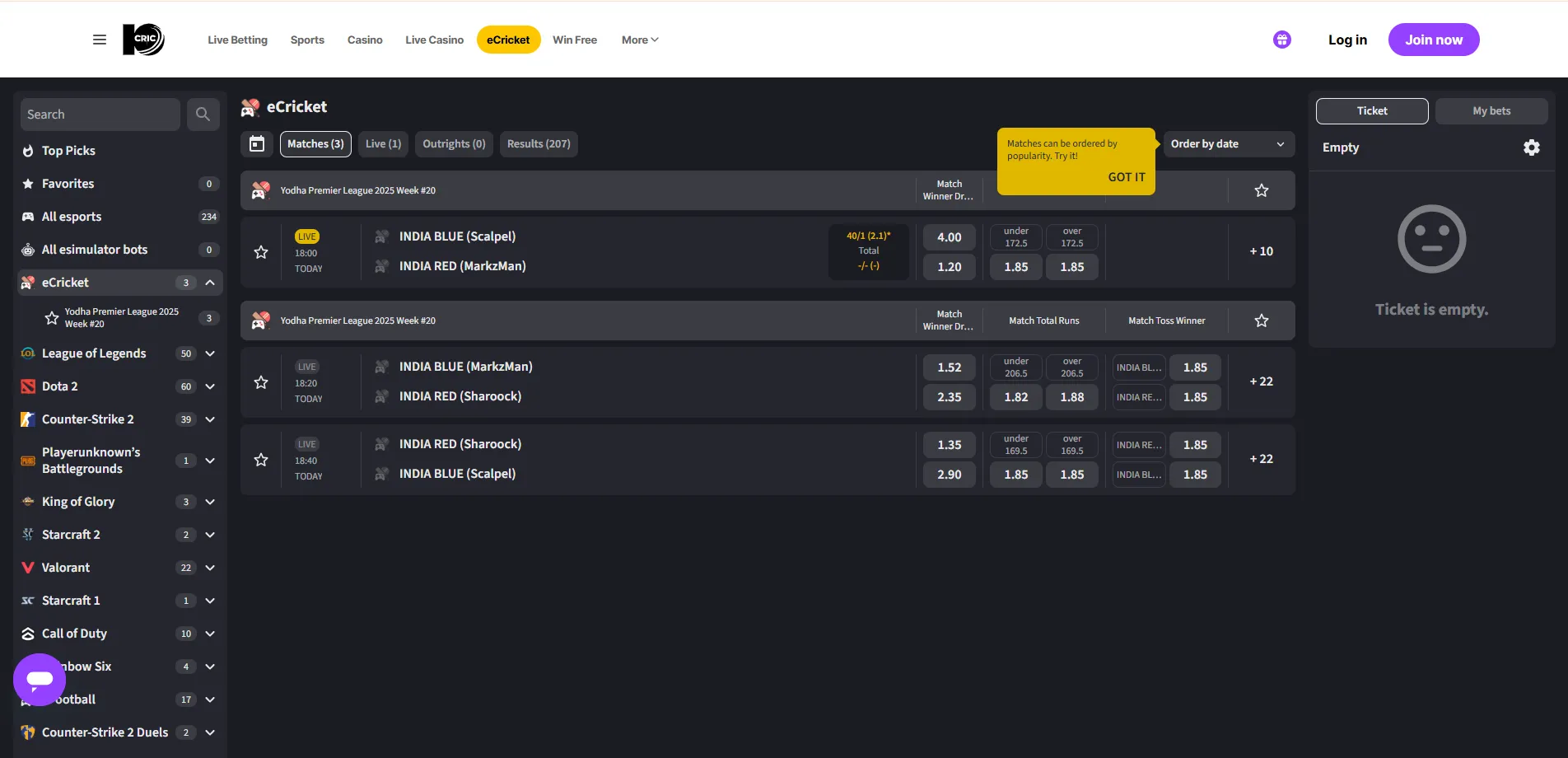This screenshot has width=1568, height=758.
Task: Expand the Dota 2 section
Action: (x=210, y=386)
